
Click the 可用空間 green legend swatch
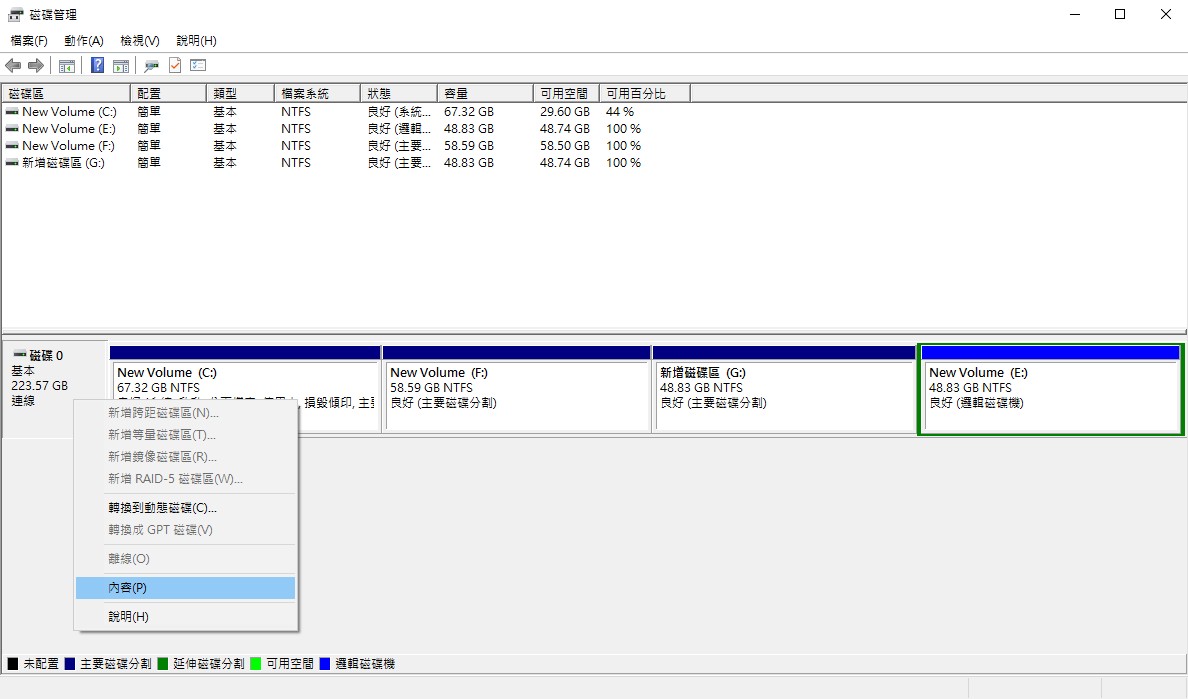point(264,662)
